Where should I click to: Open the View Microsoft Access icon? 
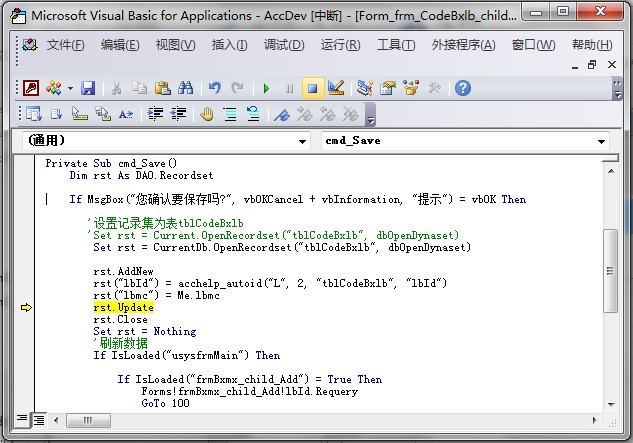click(x=31, y=88)
